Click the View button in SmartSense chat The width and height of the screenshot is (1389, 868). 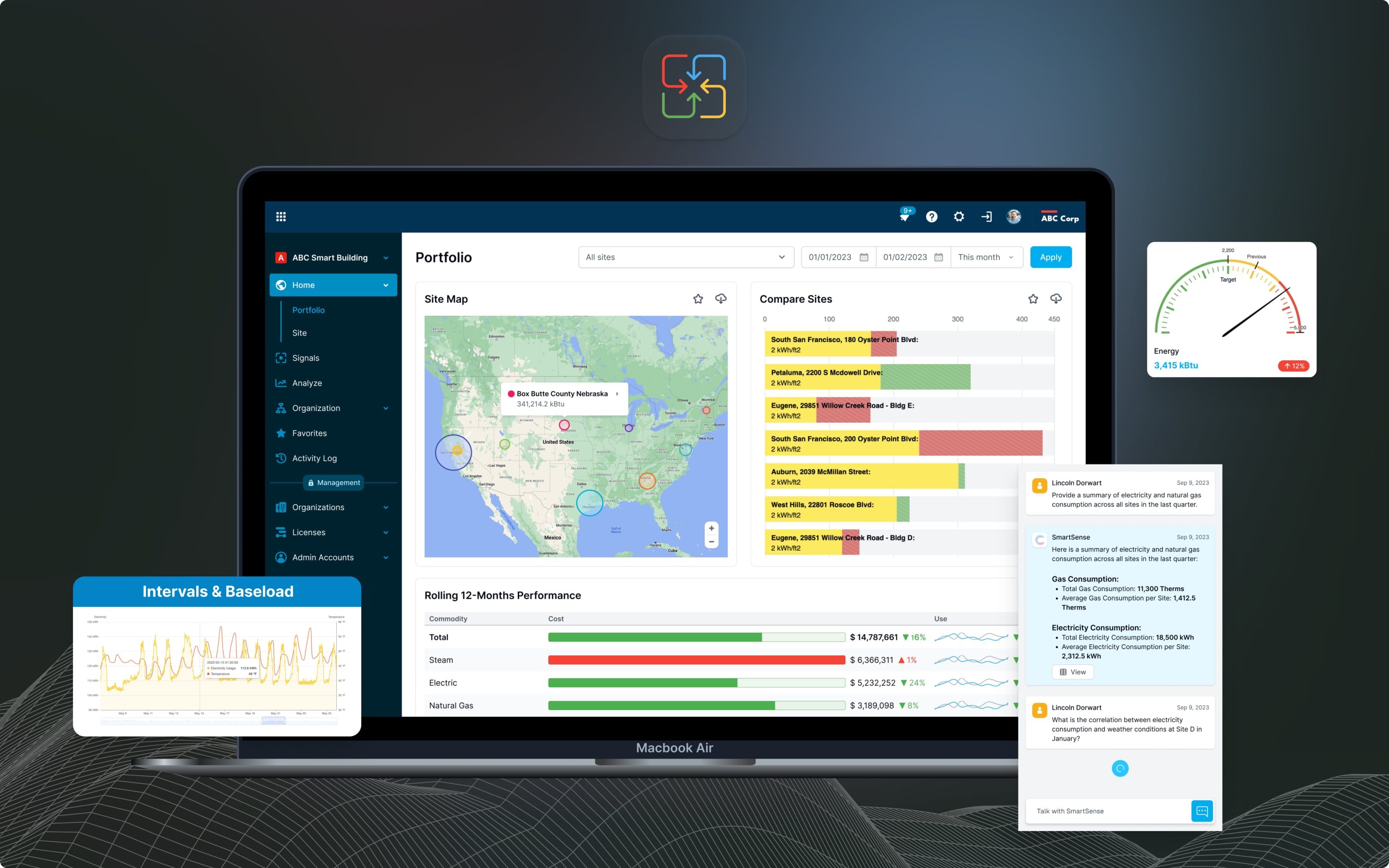point(1072,671)
